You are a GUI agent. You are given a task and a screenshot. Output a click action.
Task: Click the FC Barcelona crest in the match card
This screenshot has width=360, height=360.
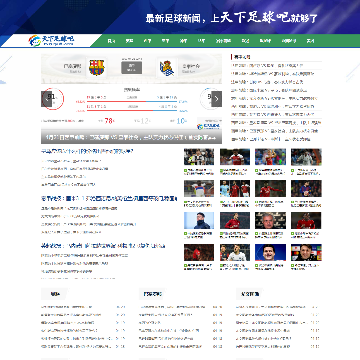pos(97,68)
